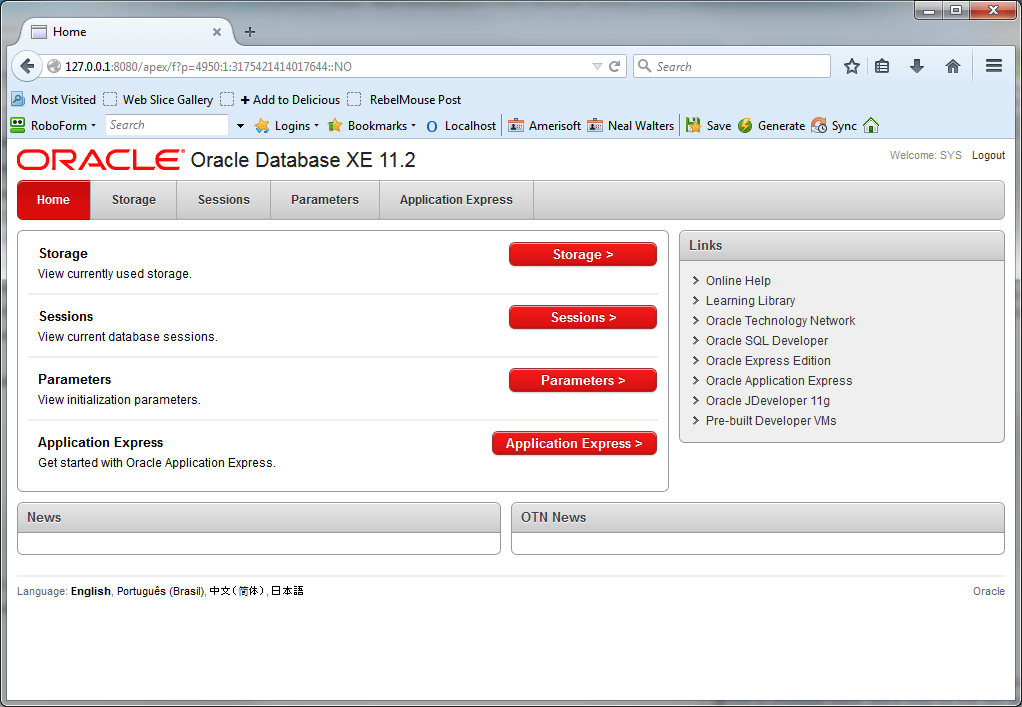Viewport: 1022px width, 707px height.
Task: Go to browser Home page icon
Action: click(953, 66)
